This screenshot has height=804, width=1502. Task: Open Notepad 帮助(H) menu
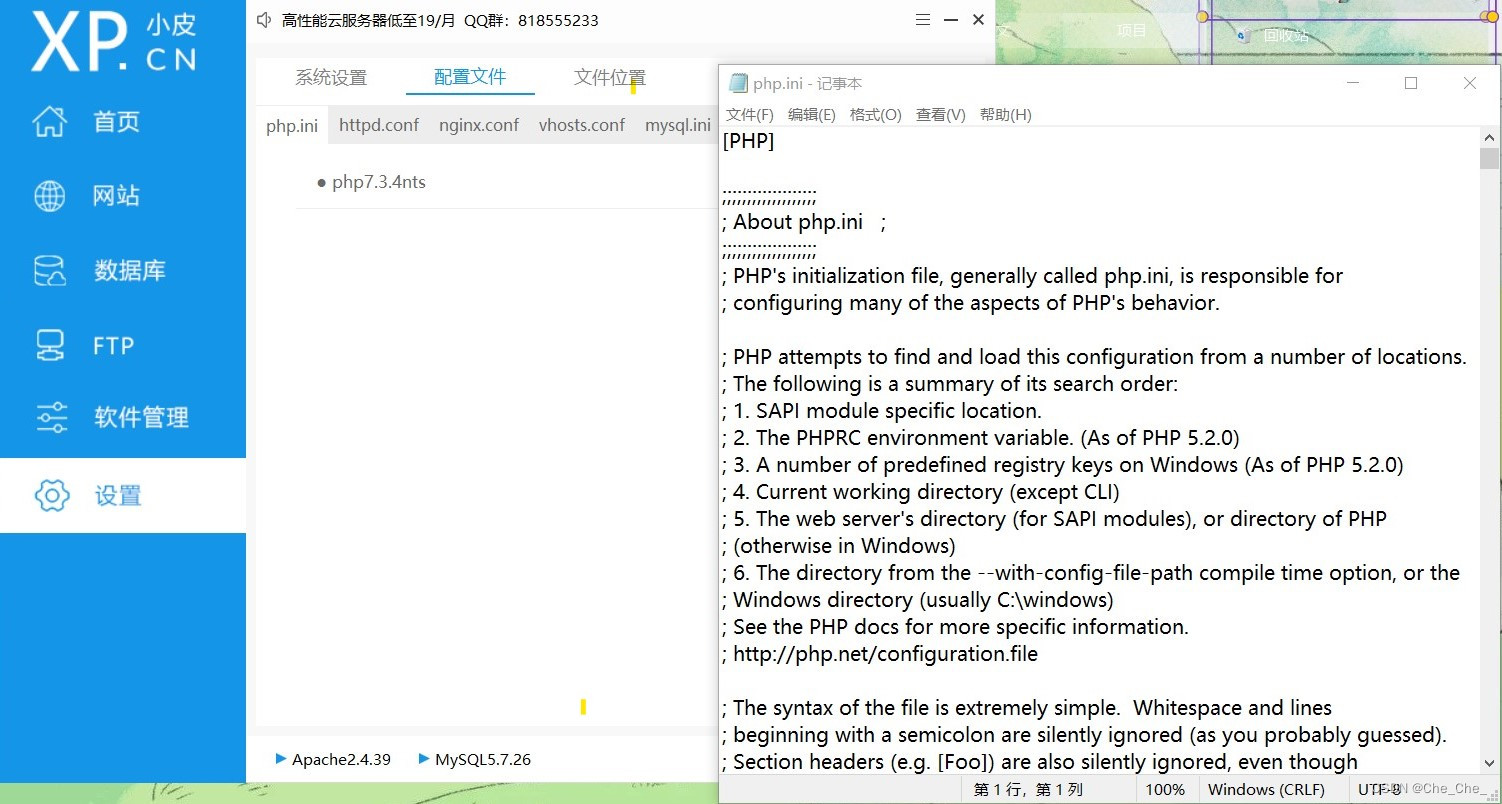tap(1006, 115)
